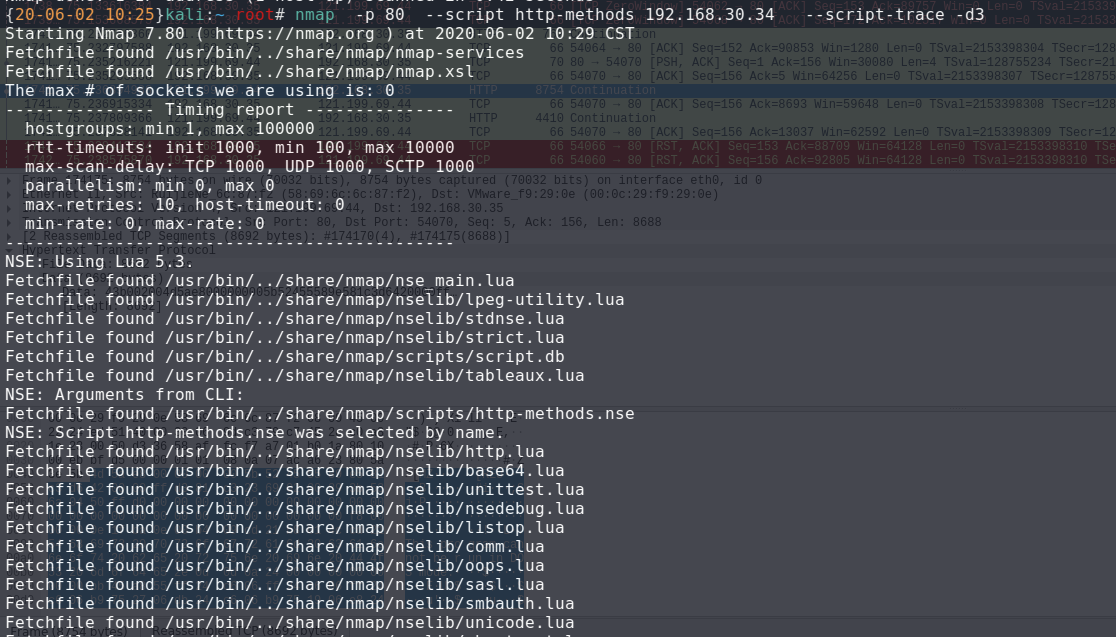Click the 'parallelism: min 0, max 0' line

tap(149, 186)
